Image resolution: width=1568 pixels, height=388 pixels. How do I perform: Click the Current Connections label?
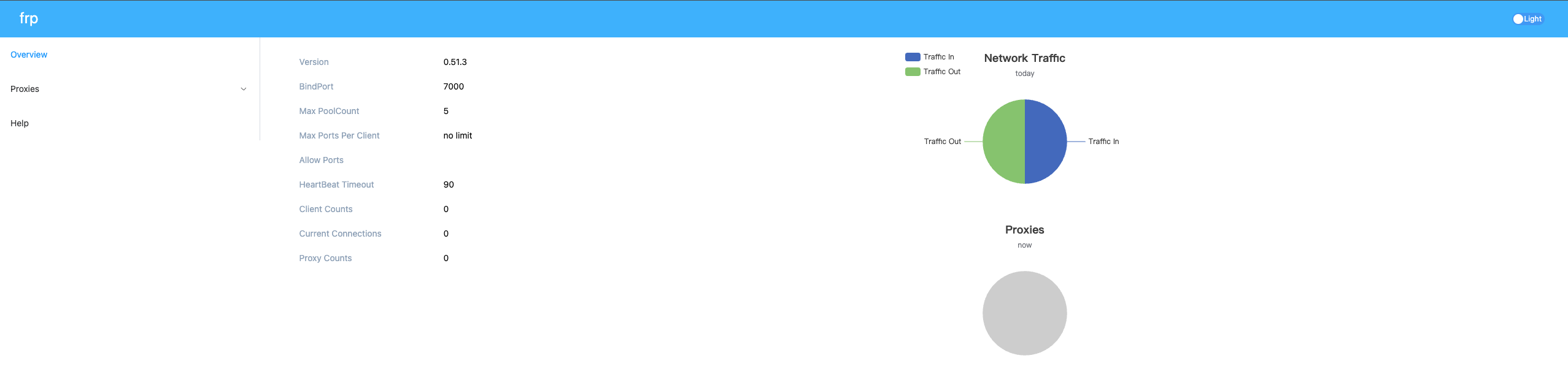[x=341, y=234]
